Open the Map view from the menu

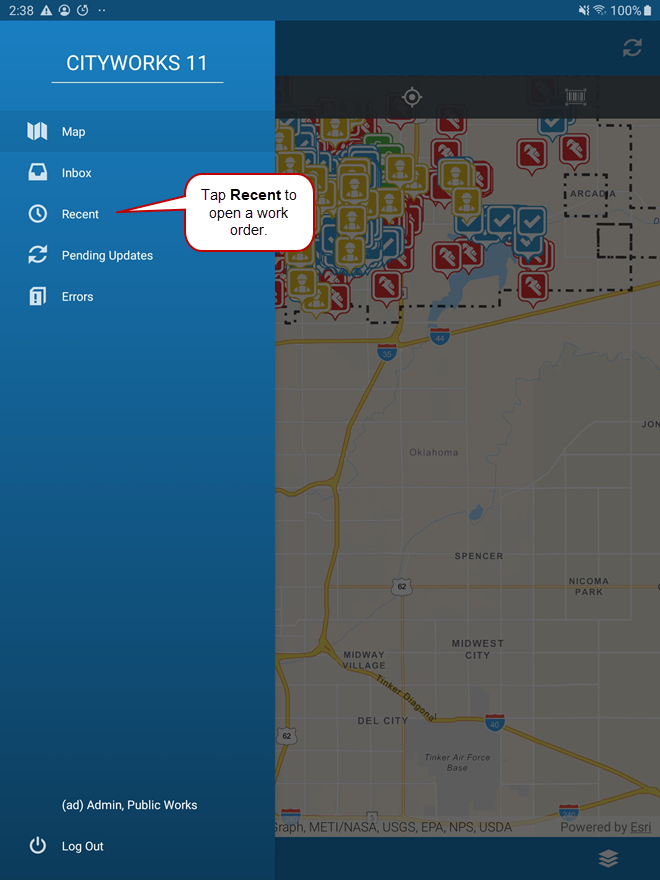click(73, 132)
